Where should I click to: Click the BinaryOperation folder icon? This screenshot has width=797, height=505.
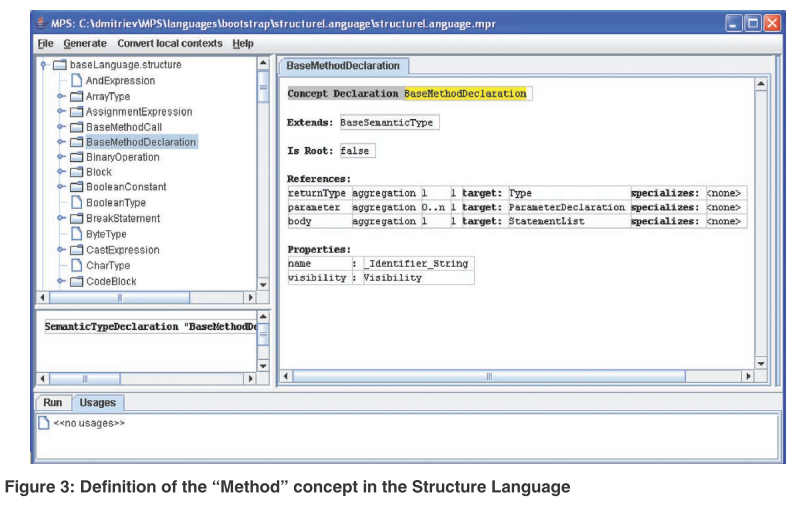point(76,157)
